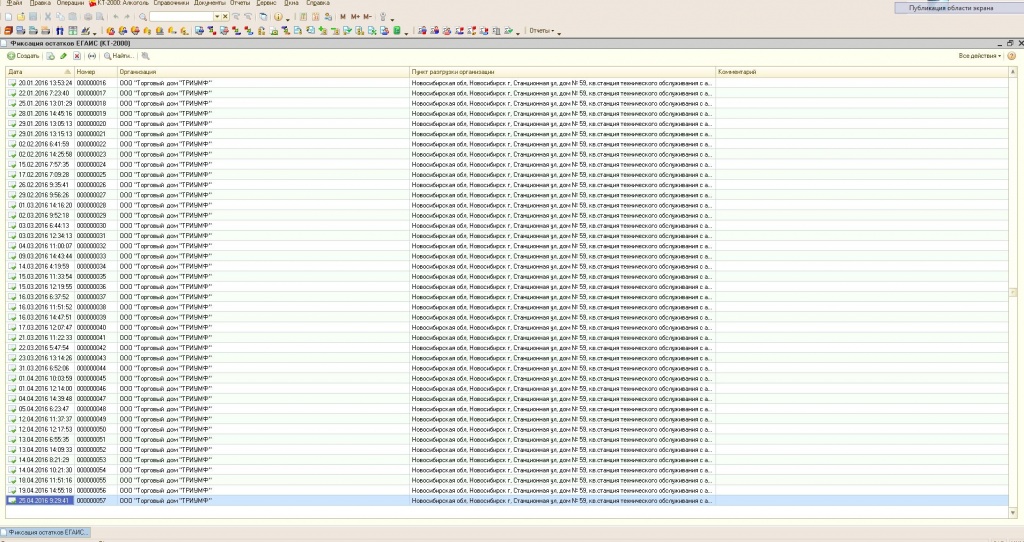Click the M memory button
Image resolution: width=1024 pixels, height=542 pixels.
[343, 17]
